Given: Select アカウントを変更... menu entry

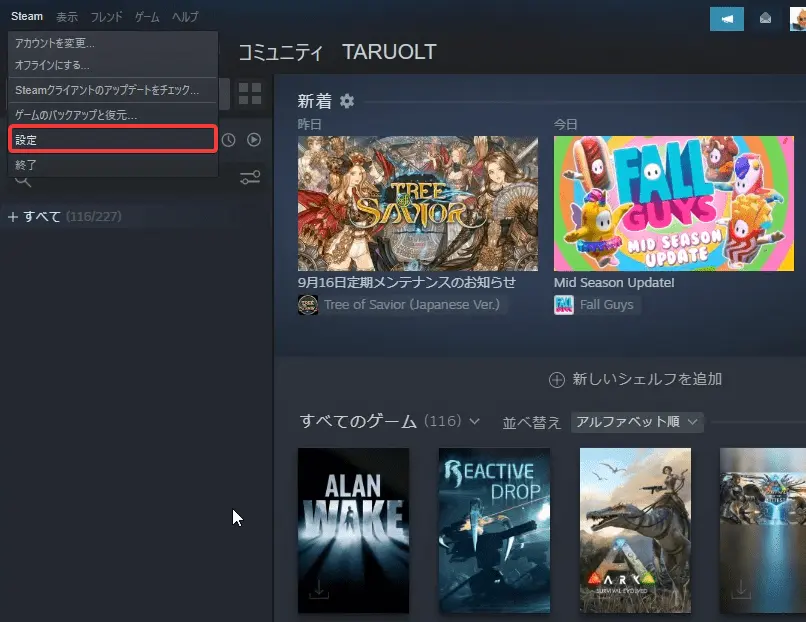Looking at the screenshot, I should [113, 43].
